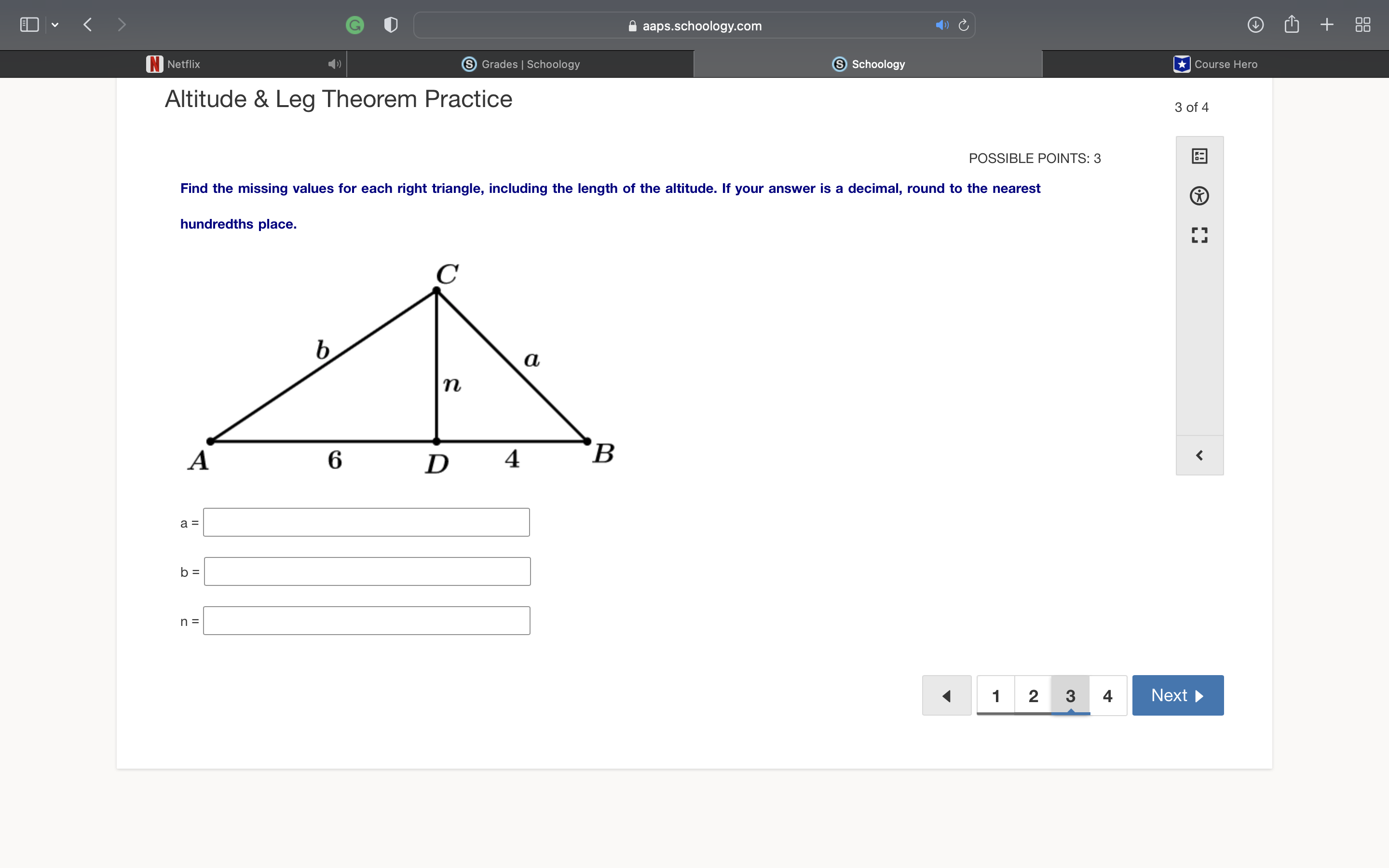This screenshot has height=868, width=1389.
Task: Switch to the Course Hero tab
Action: (1215, 64)
